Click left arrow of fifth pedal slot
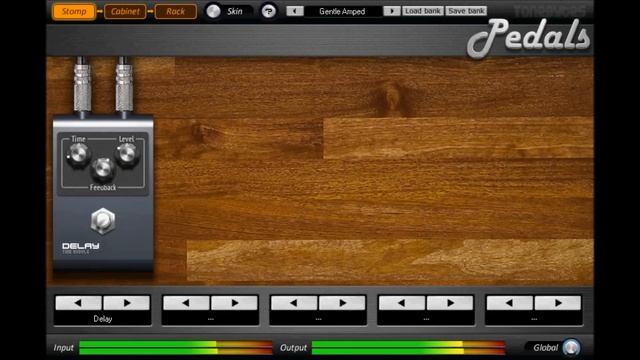640x360 pixels. point(509,303)
